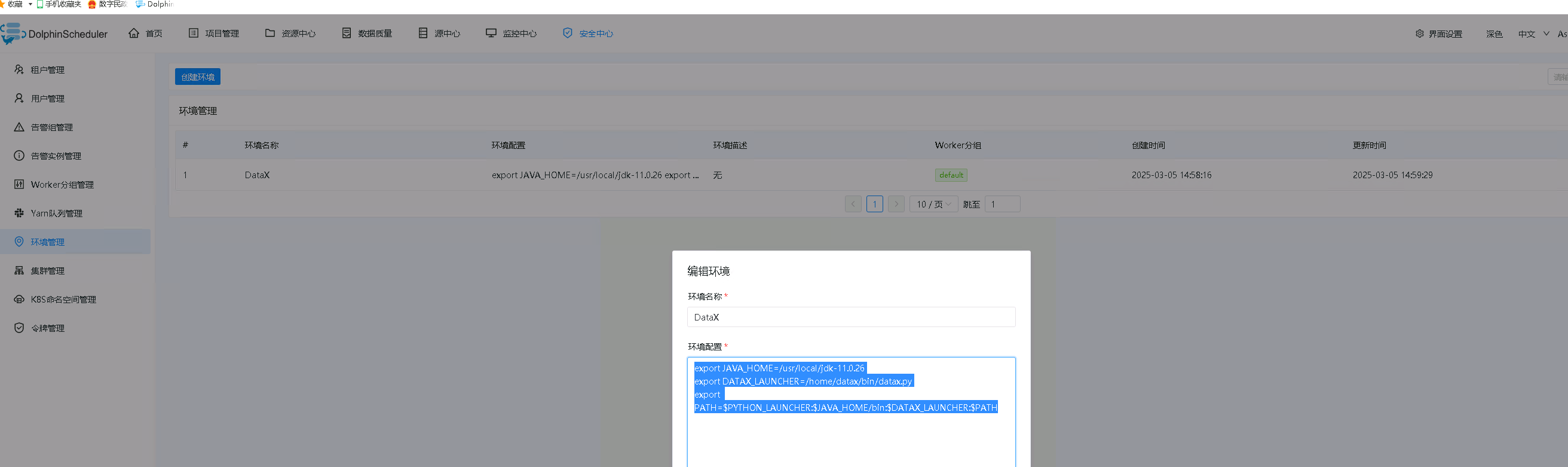The image size is (1568, 467).
Task: Click the 资源中心 folder icon
Action: [269, 33]
